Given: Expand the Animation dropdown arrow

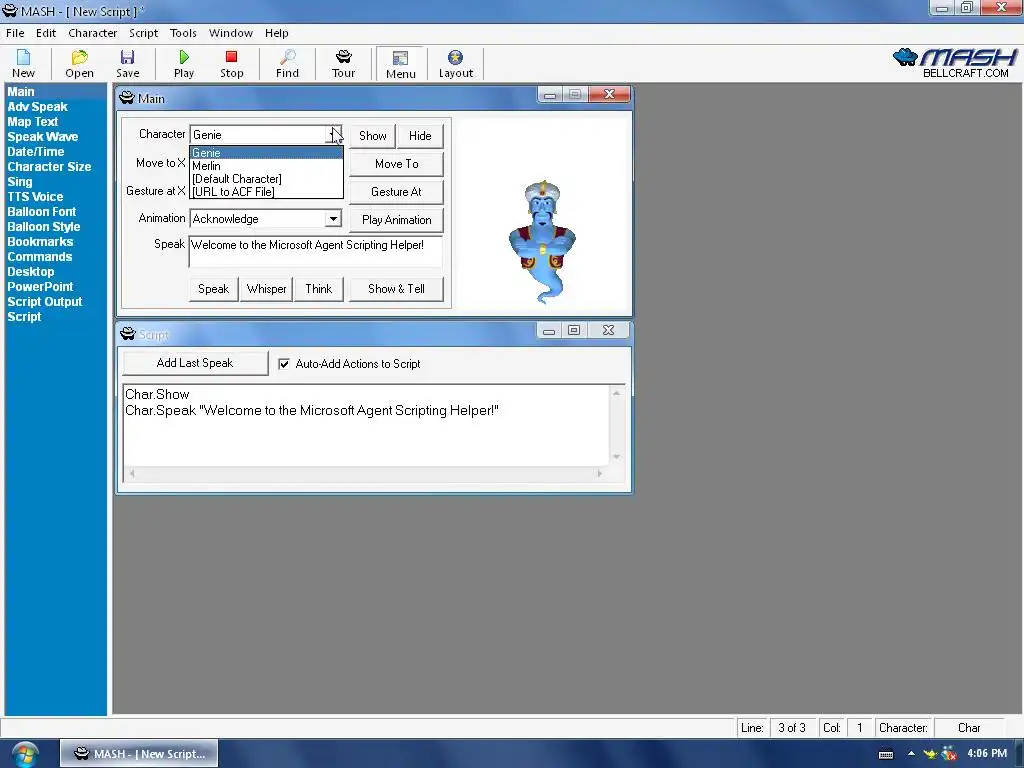Looking at the screenshot, I should pyautogui.click(x=333, y=218).
